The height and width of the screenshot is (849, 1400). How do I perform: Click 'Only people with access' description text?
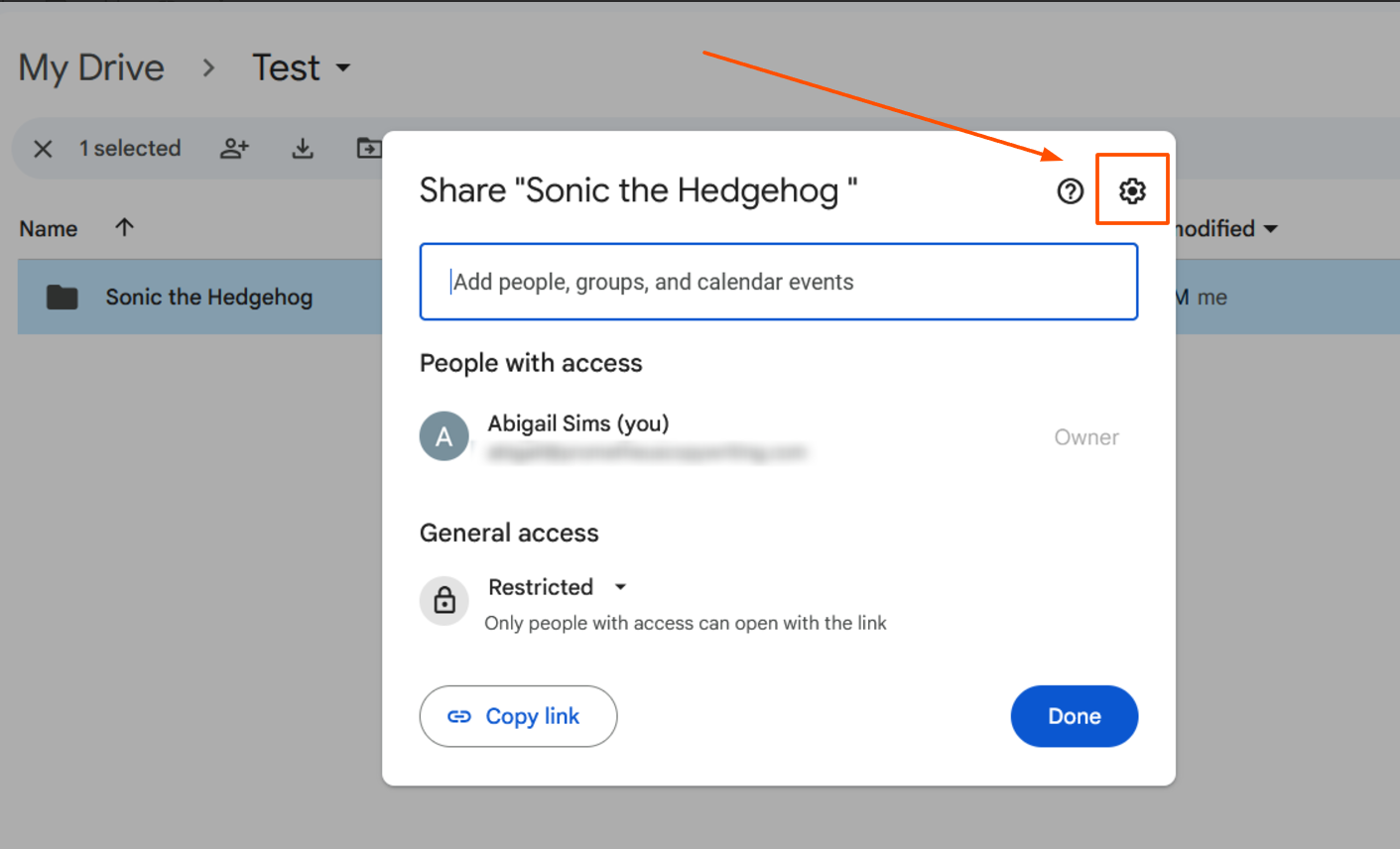coord(686,623)
